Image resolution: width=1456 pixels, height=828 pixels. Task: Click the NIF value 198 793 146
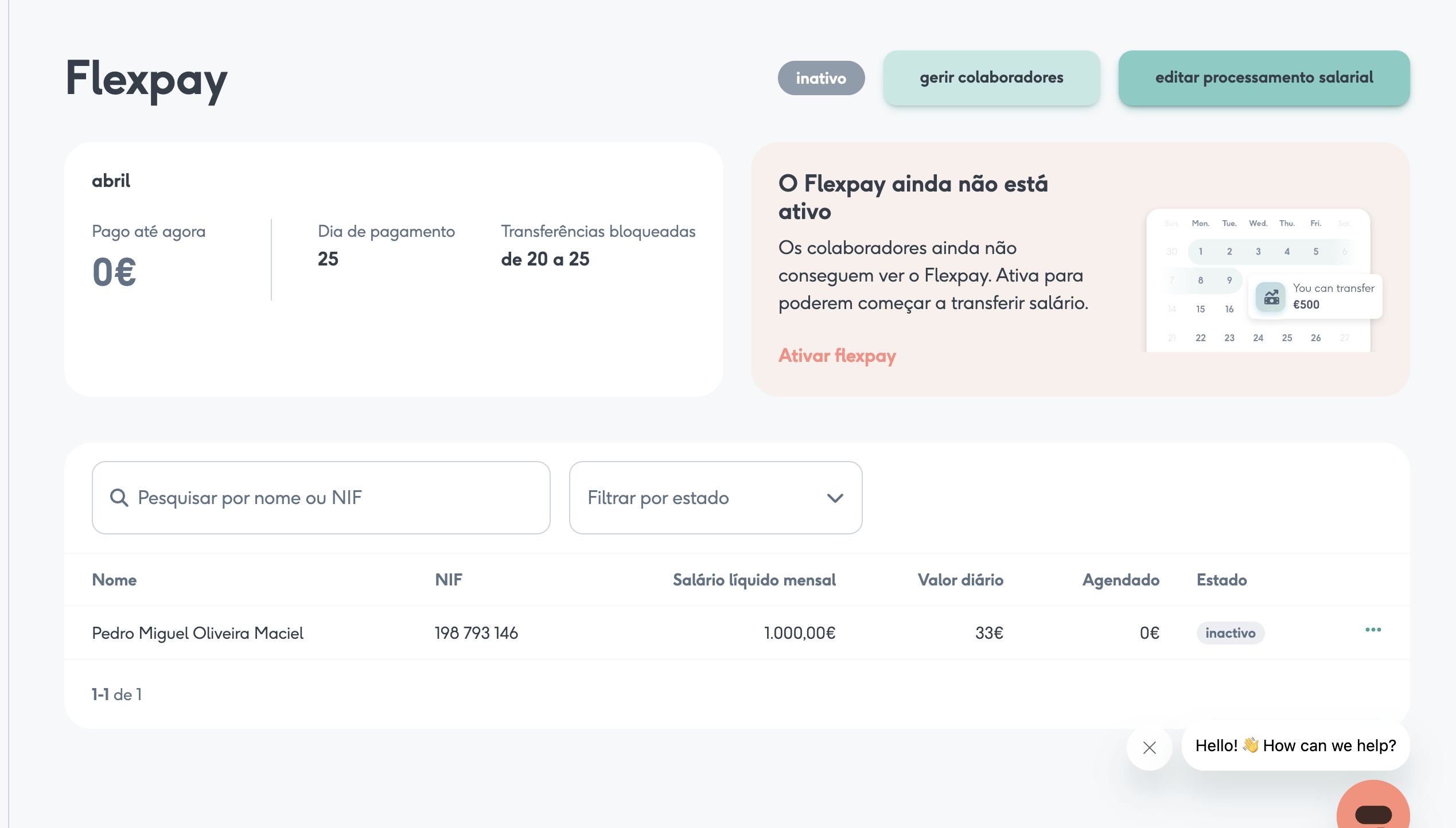click(476, 633)
